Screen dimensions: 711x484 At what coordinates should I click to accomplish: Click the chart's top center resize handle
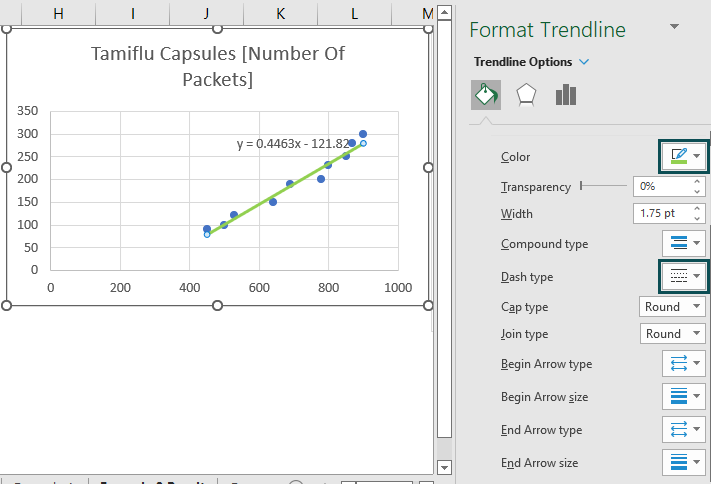click(217, 29)
